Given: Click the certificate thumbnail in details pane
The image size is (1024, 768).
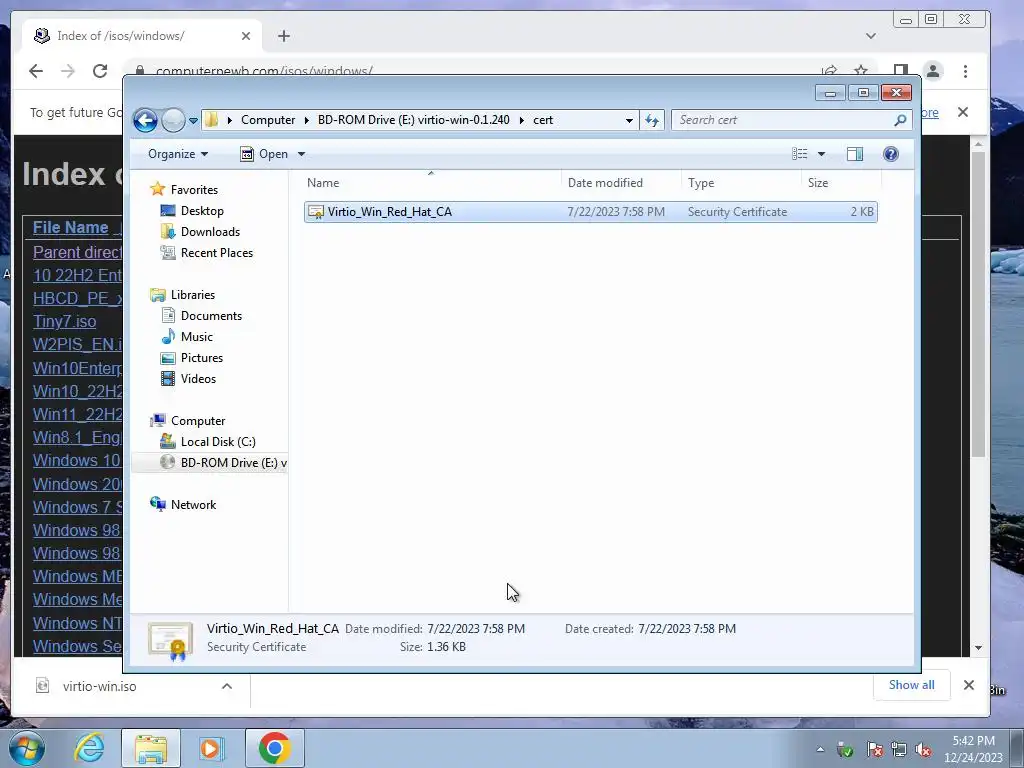Looking at the screenshot, I should 170,641.
